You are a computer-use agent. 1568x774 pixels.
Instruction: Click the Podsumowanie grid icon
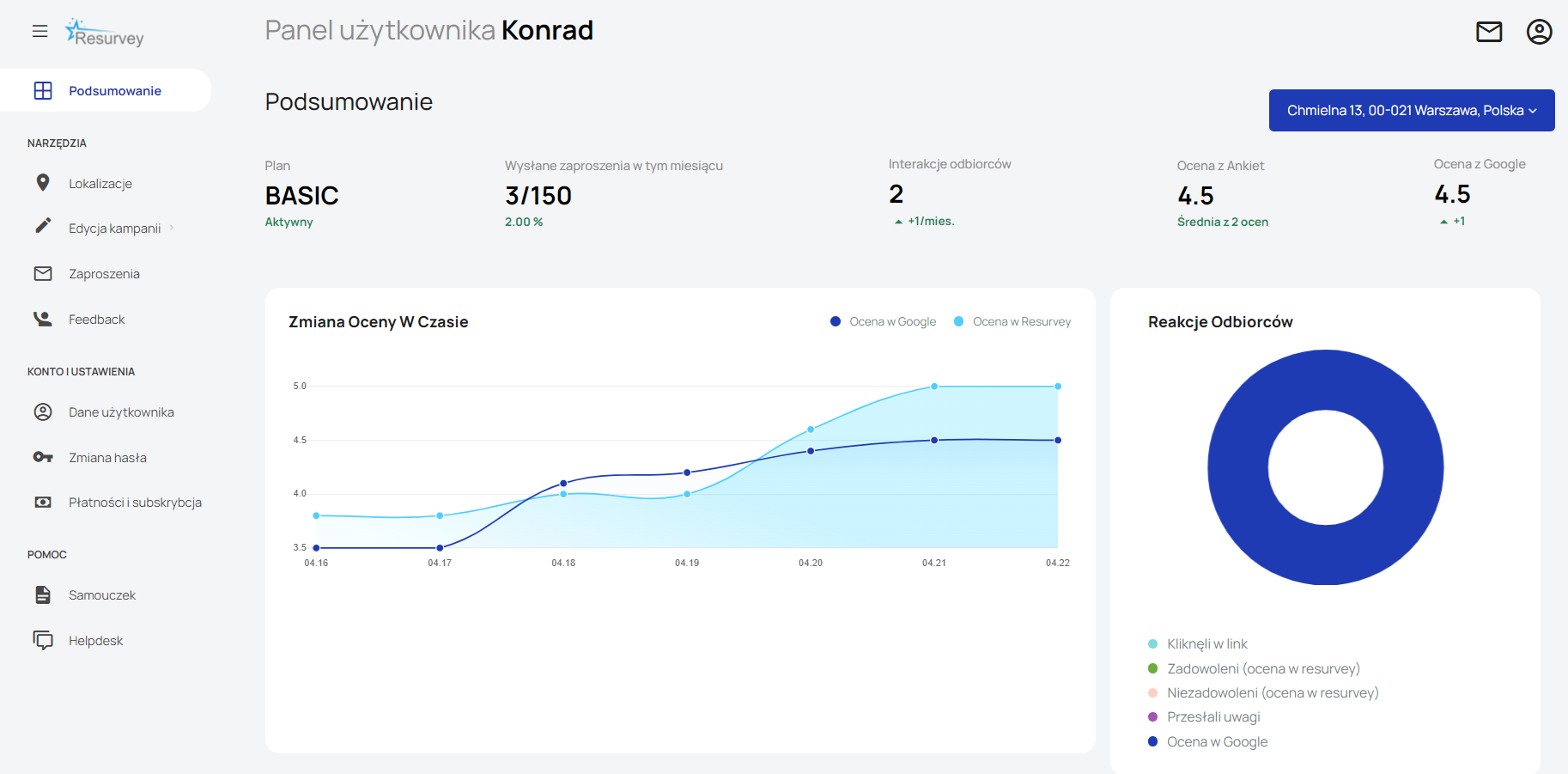click(43, 90)
